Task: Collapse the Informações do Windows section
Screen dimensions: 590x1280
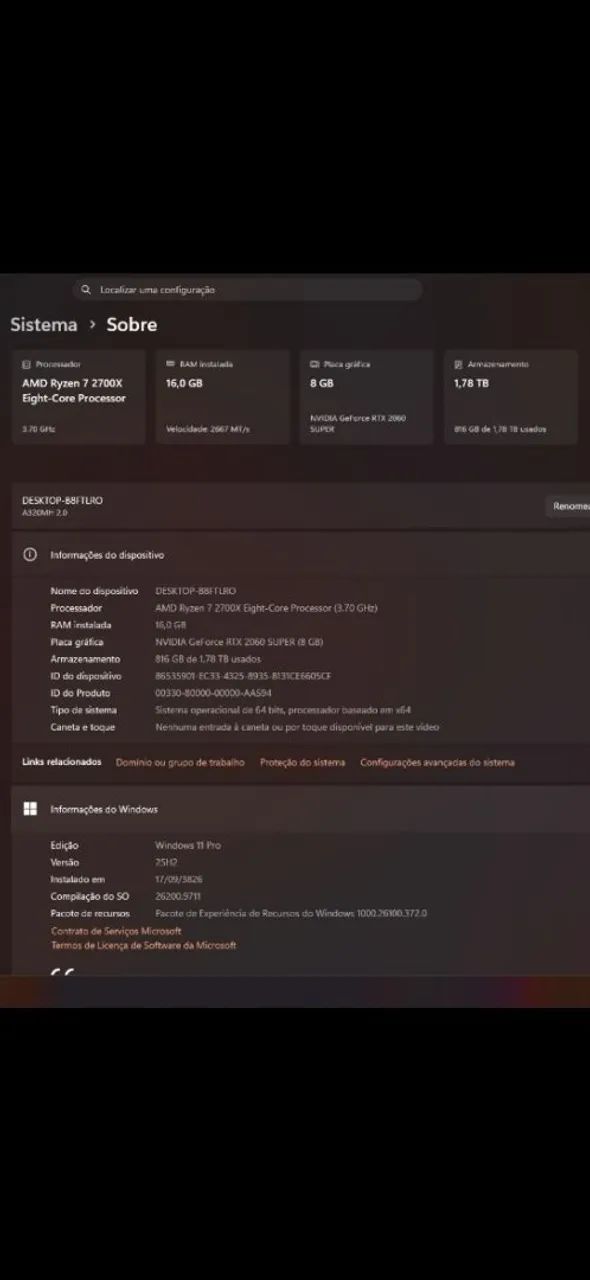Action: 301,809
